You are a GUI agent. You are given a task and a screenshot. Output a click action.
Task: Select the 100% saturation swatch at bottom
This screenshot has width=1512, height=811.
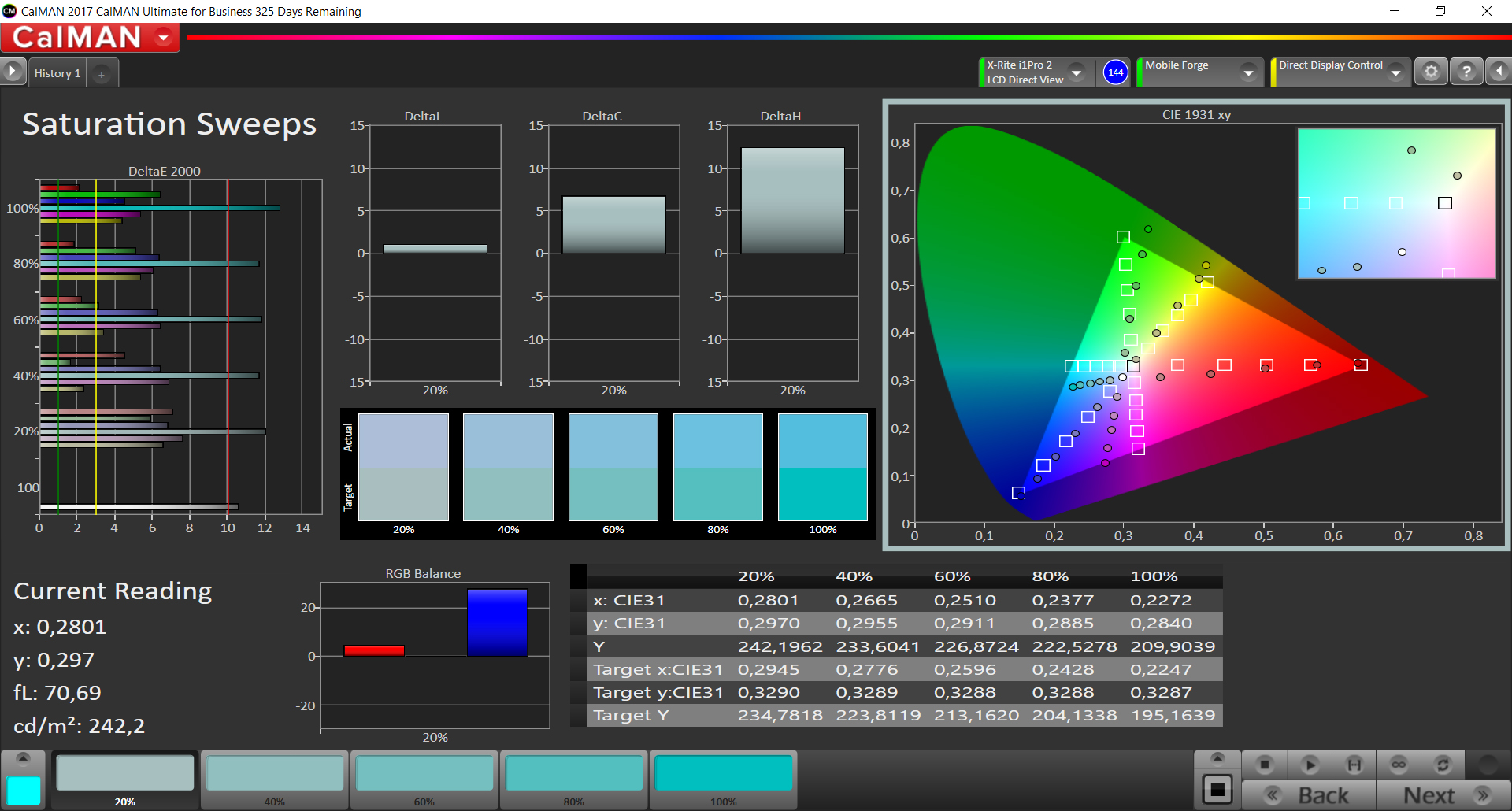(724, 780)
